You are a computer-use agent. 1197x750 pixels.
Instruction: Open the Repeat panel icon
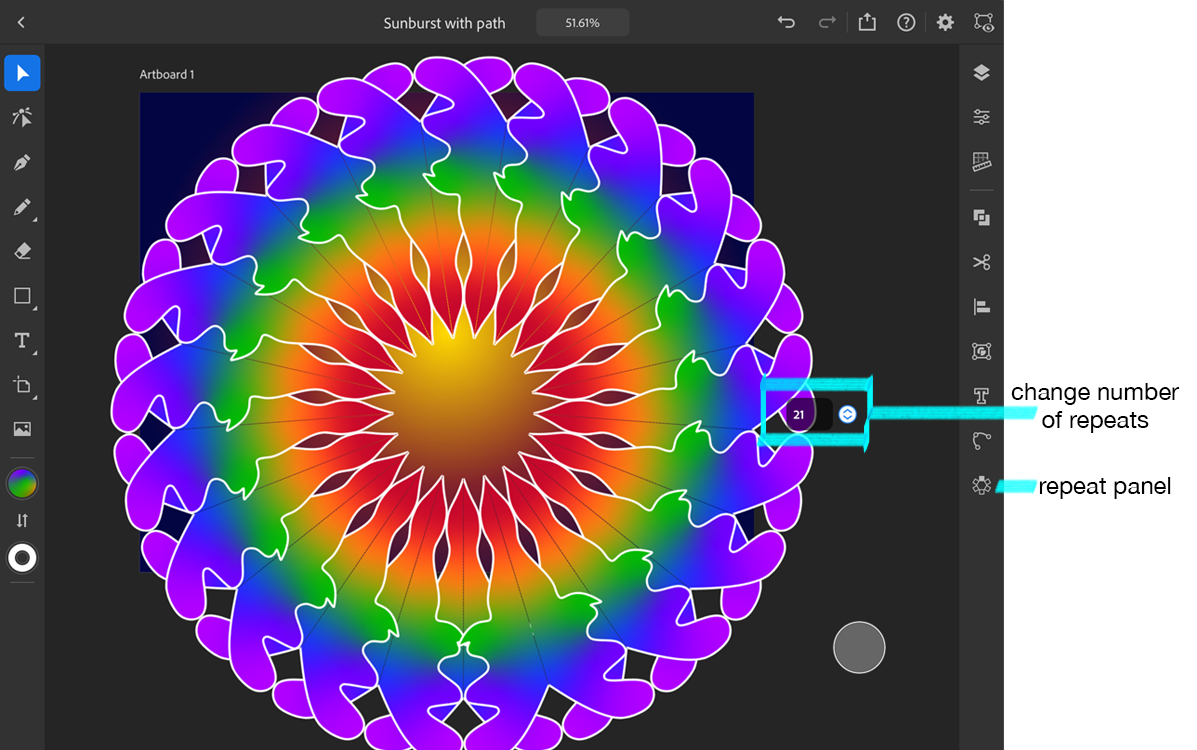click(981, 485)
